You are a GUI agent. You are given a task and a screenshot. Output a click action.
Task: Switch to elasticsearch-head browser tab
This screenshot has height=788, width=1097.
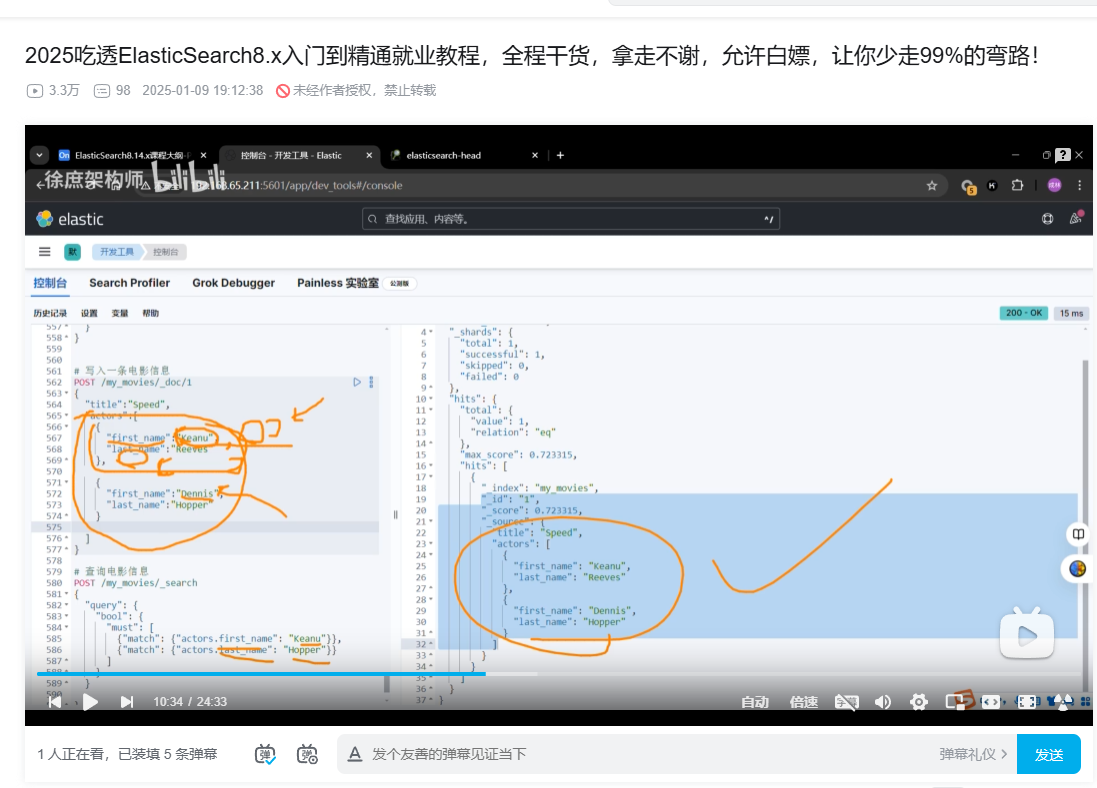(465, 155)
